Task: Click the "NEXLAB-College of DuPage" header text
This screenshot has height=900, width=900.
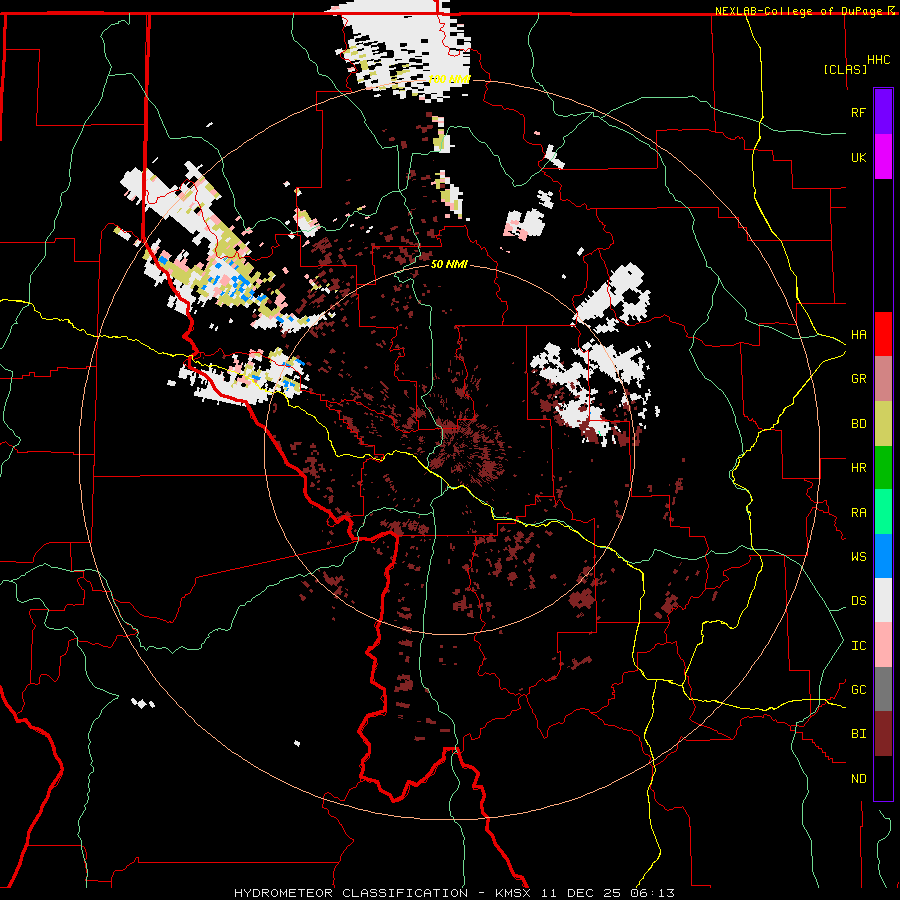Action: pos(800,11)
